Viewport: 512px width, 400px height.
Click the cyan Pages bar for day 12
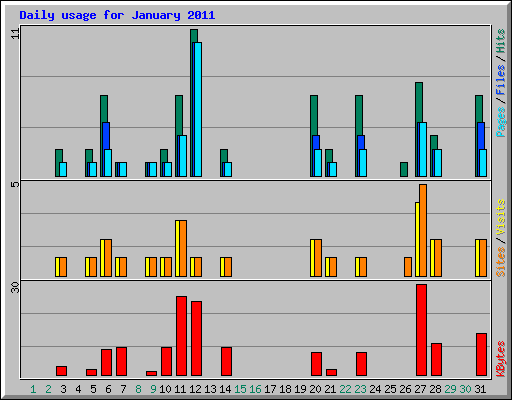(x=198, y=109)
